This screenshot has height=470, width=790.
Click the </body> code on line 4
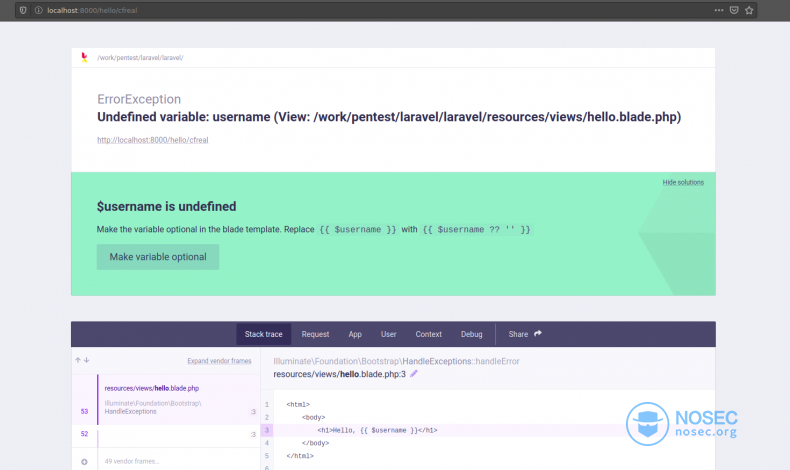315,443
